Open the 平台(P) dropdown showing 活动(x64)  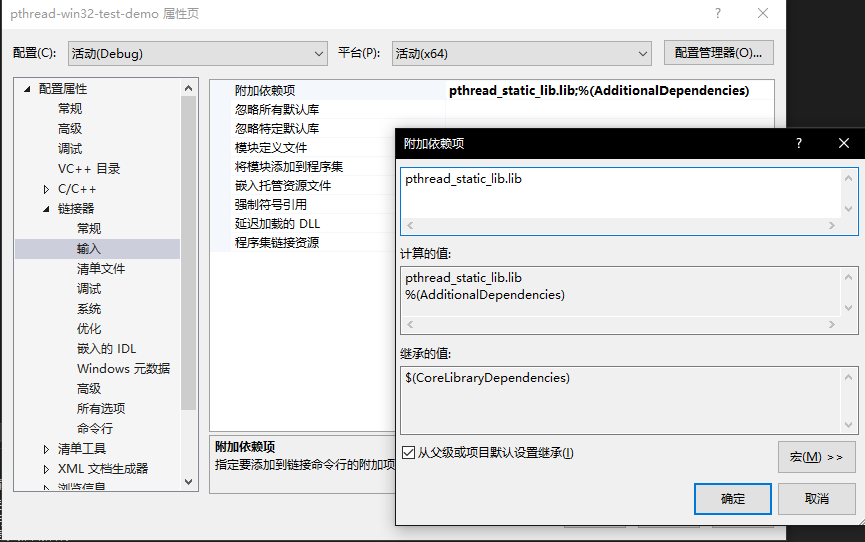(521, 54)
